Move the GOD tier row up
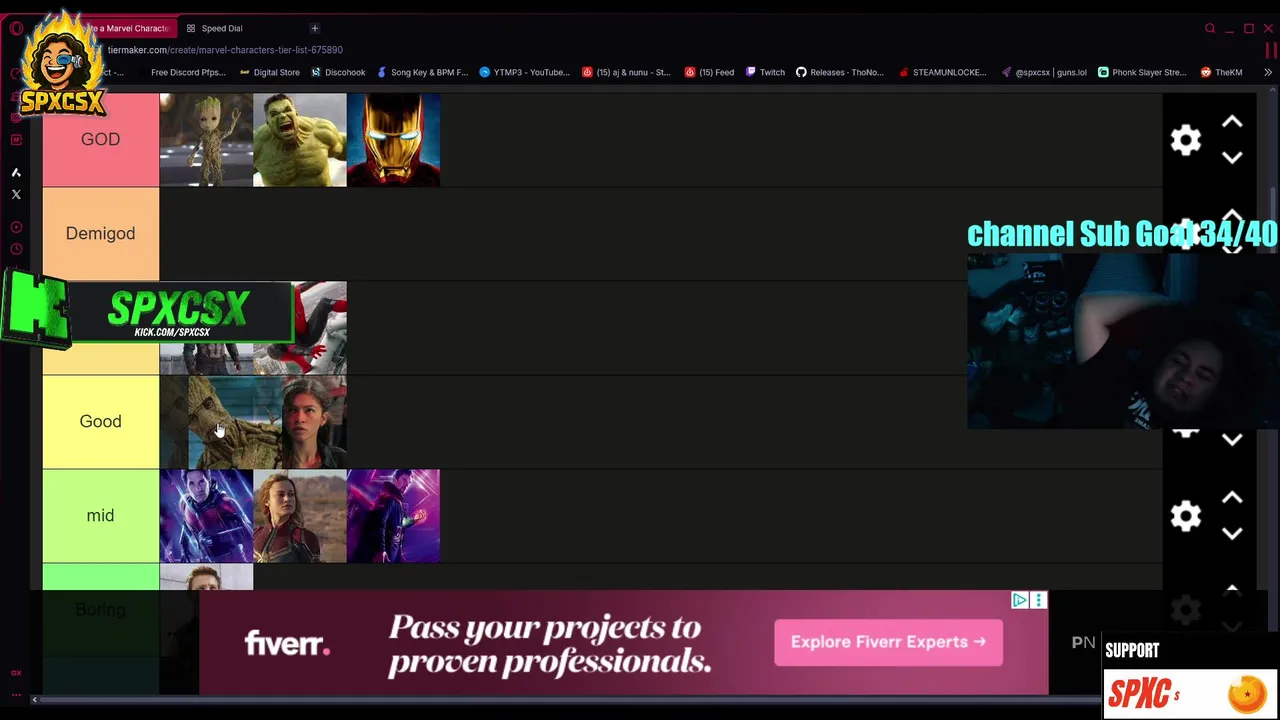This screenshot has width=1280, height=720. tap(1232, 122)
